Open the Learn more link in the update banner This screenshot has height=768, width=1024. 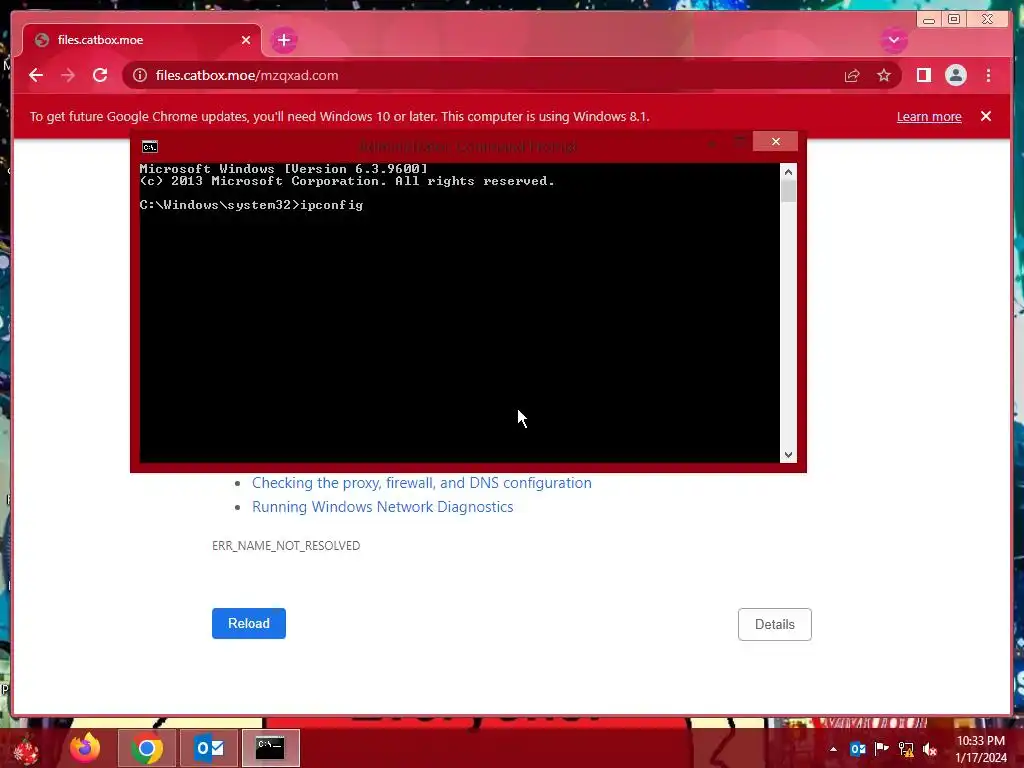tap(929, 116)
